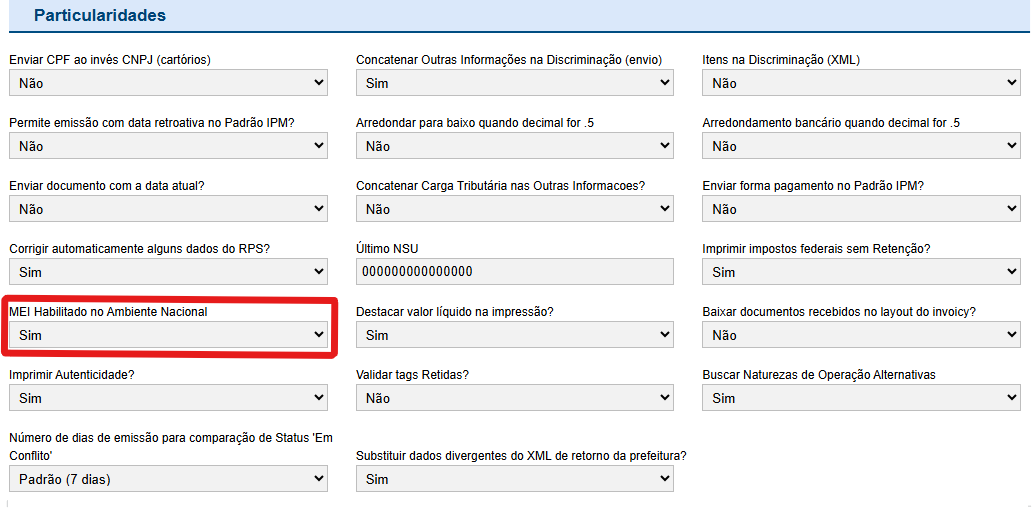Select 'Permite emissão com data retroativa' dropdown
1032x508 pixels.
tap(168, 147)
